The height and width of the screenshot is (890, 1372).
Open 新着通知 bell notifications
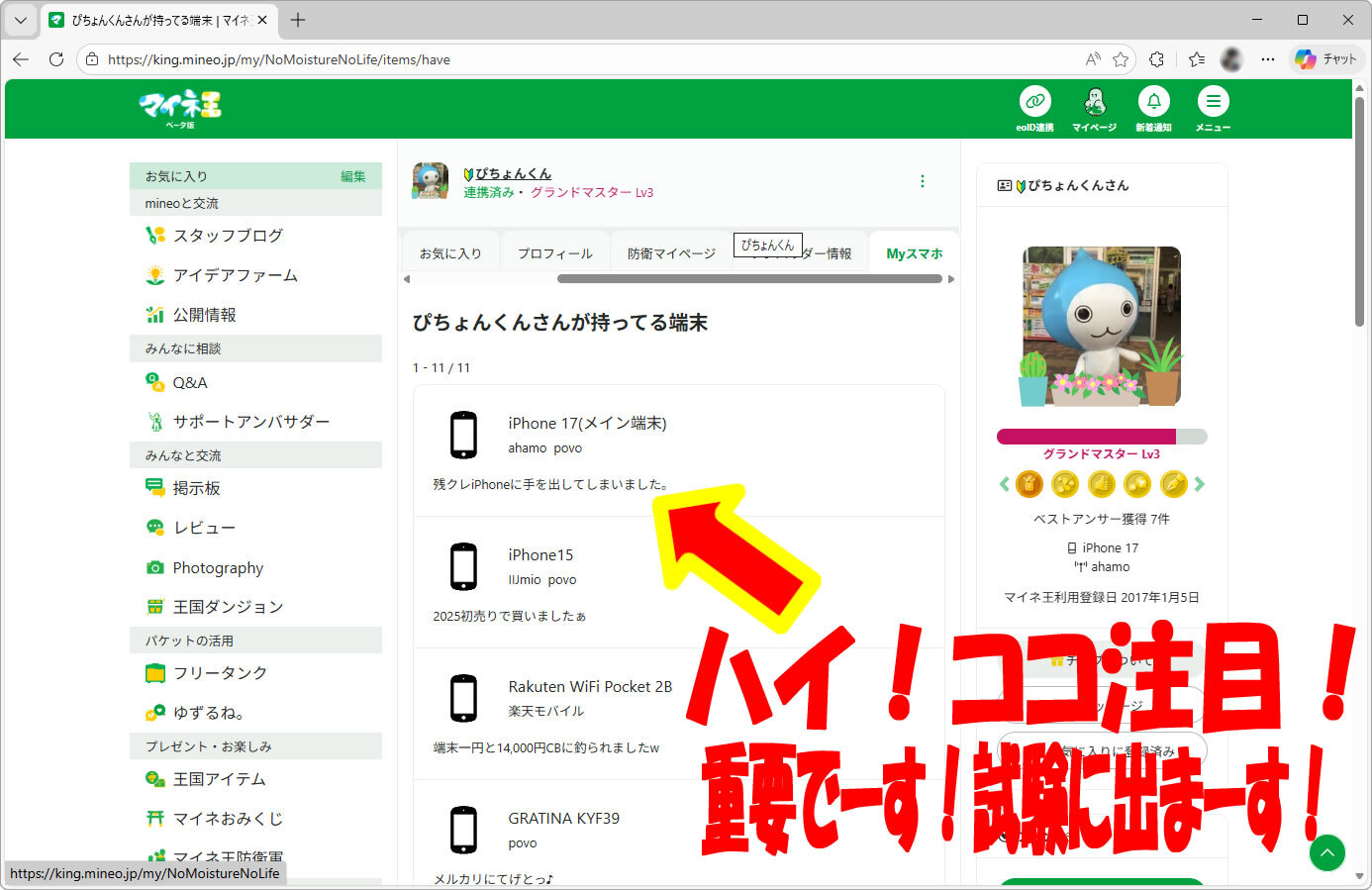pos(1153,109)
